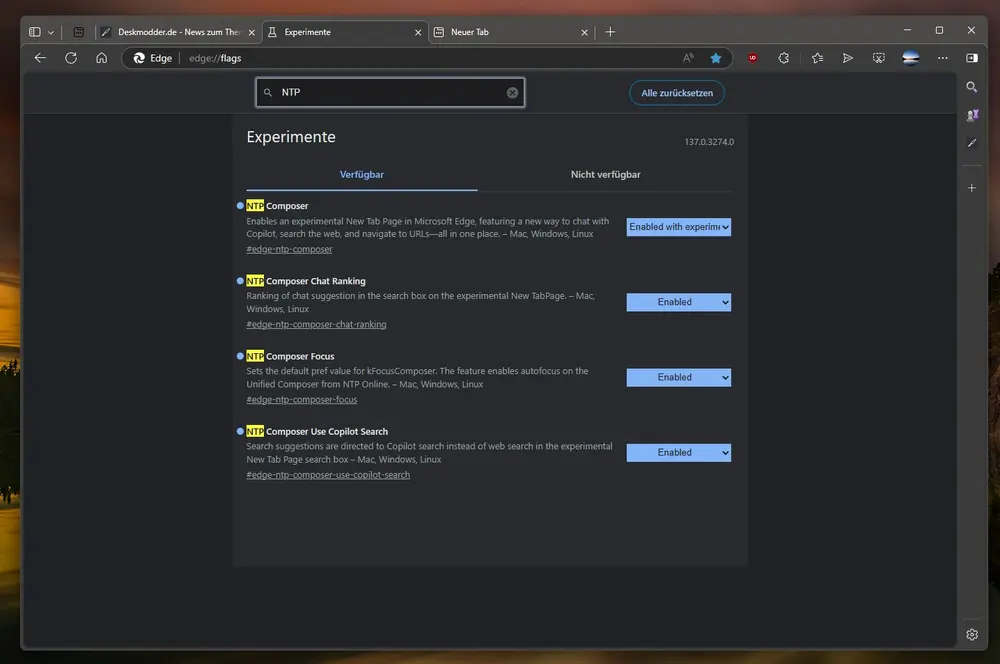
Task: Open the second sidebar app icon below search
Action: click(x=972, y=115)
